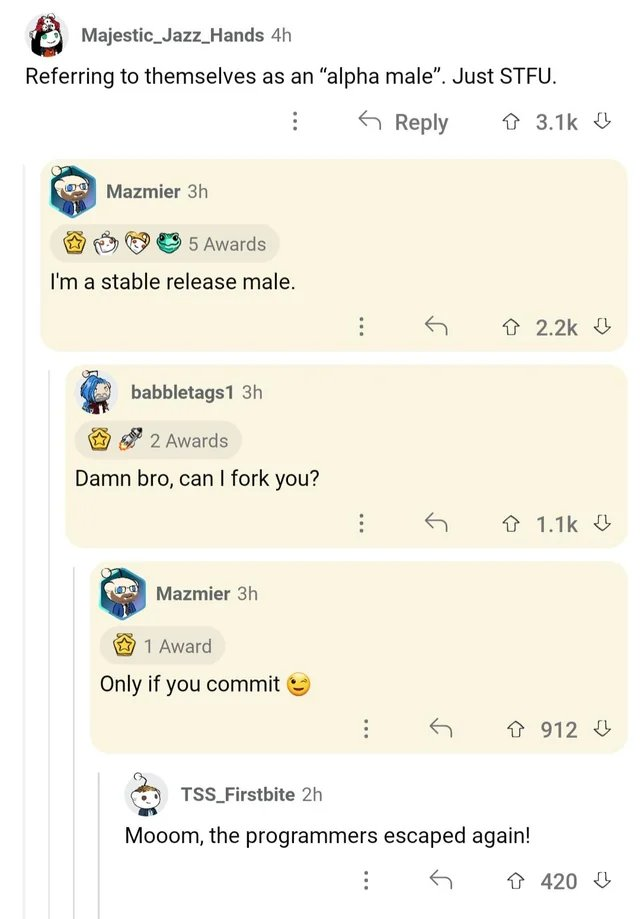This screenshot has width=640, height=919.
Task: Open three-dot menu on babbletags1's comment
Action: point(361,523)
